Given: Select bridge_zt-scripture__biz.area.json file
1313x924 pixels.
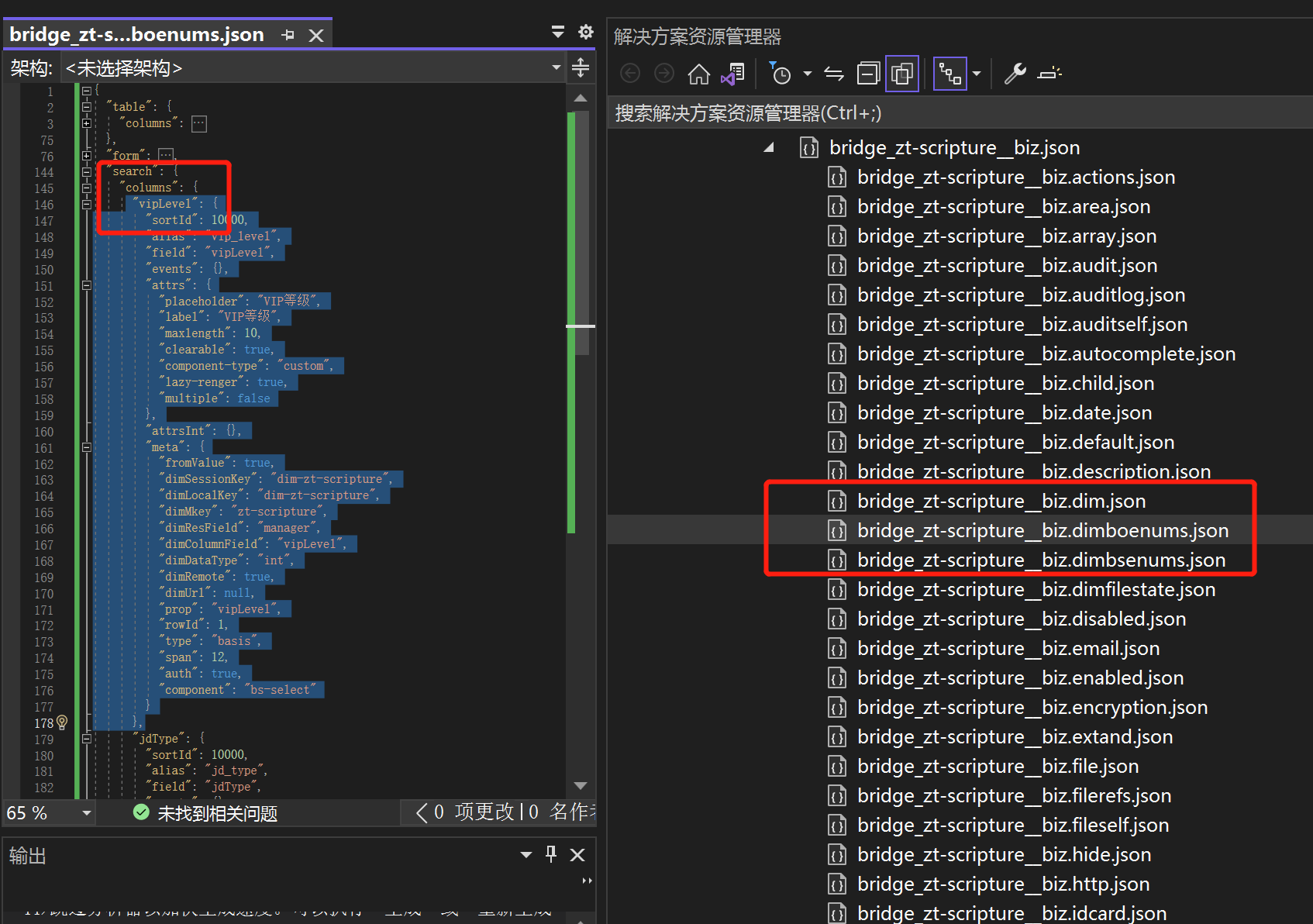Looking at the screenshot, I should pyautogui.click(x=1003, y=206).
